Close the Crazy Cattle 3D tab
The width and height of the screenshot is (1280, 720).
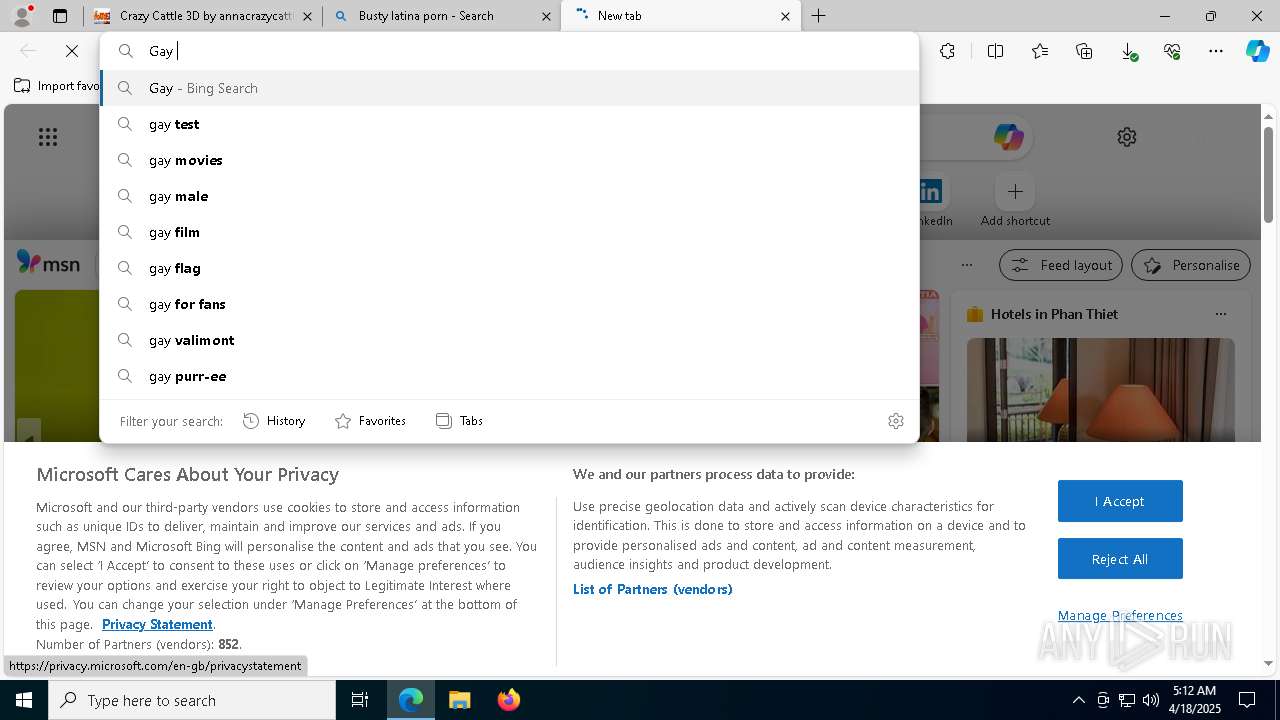pos(307,16)
